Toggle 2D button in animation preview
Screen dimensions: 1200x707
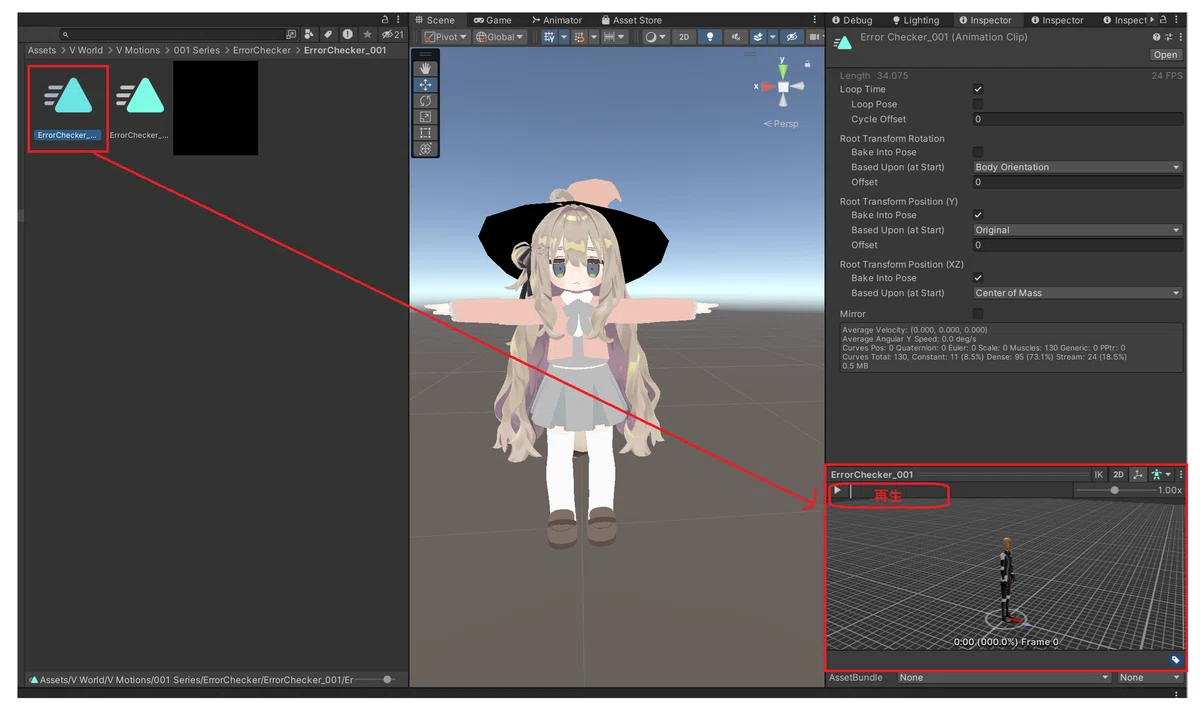[x=1119, y=475]
